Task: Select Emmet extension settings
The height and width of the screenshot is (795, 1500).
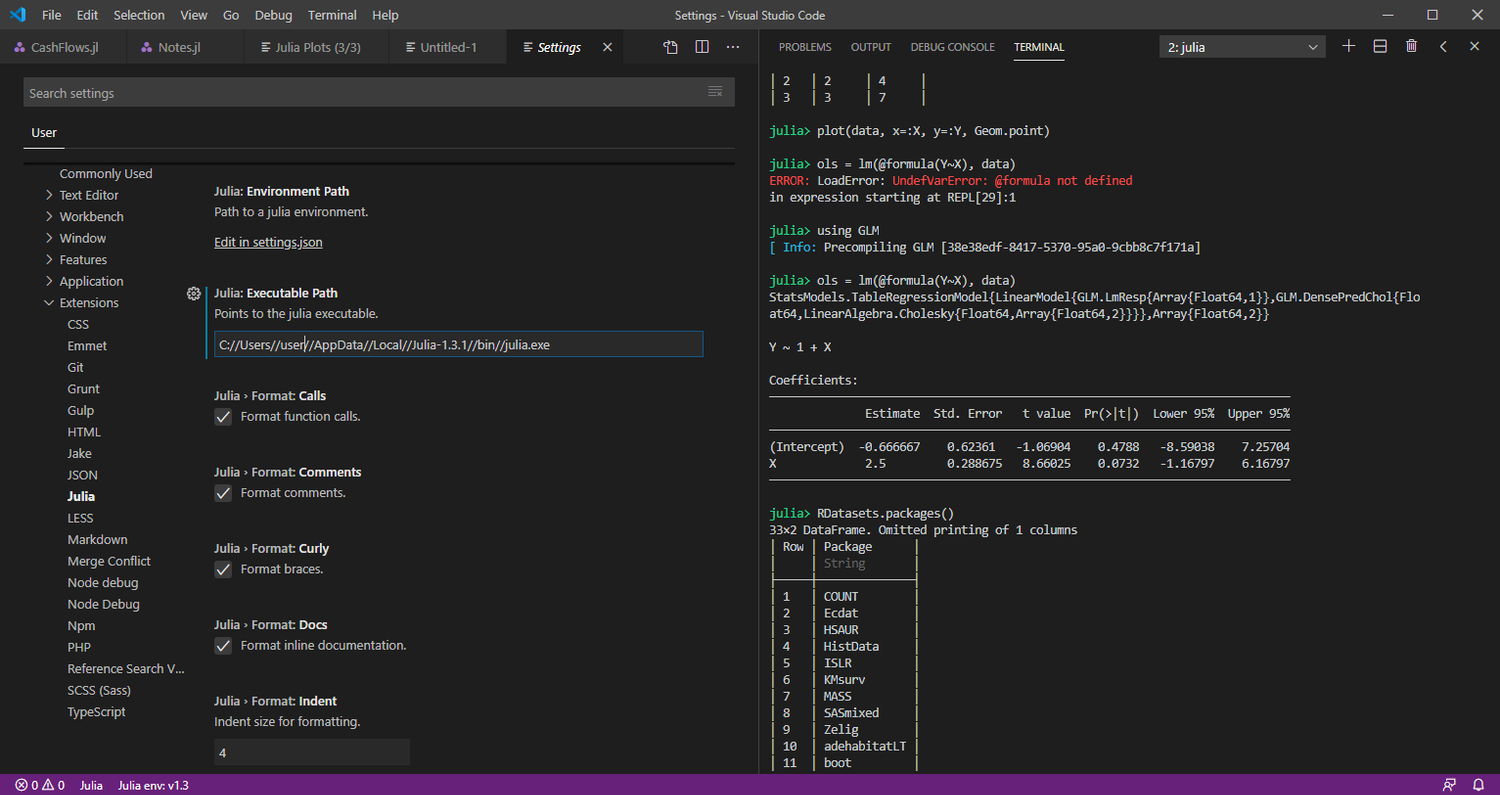Action: [x=87, y=346]
